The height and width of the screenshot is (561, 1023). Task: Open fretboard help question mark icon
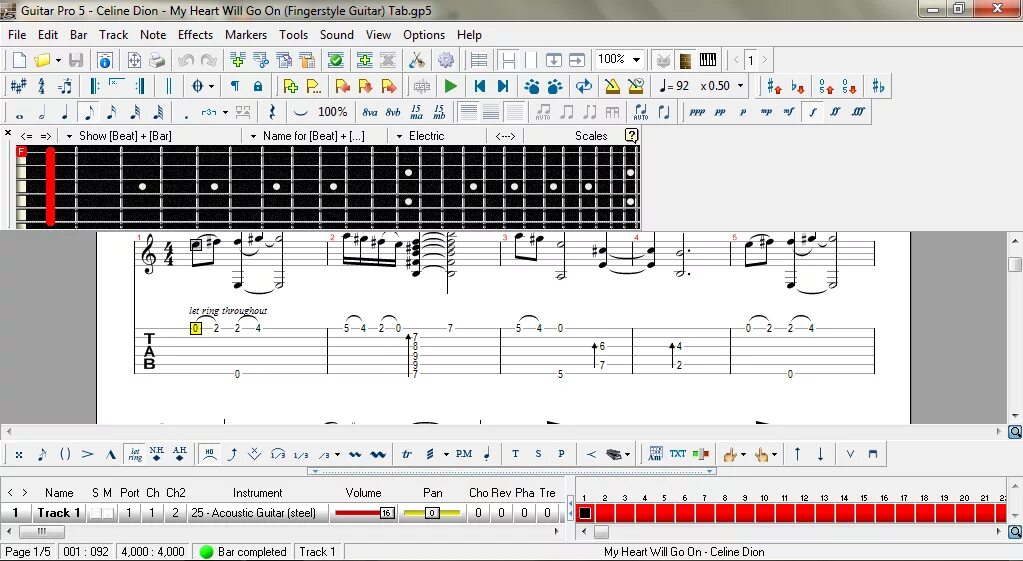pyautogui.click(x=631, y=136)
